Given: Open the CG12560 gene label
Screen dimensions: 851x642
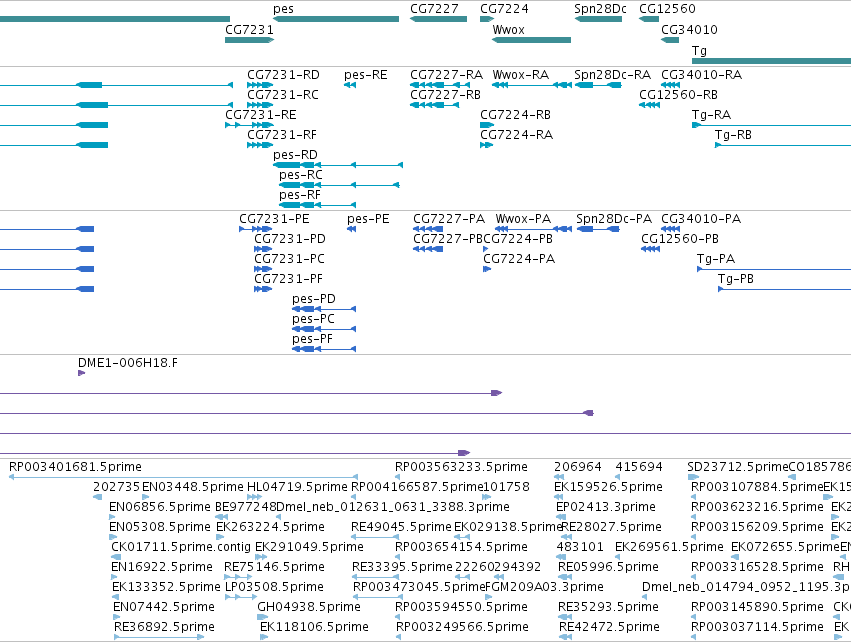Looking at the screenshot, I should click(x=667, y=9).
